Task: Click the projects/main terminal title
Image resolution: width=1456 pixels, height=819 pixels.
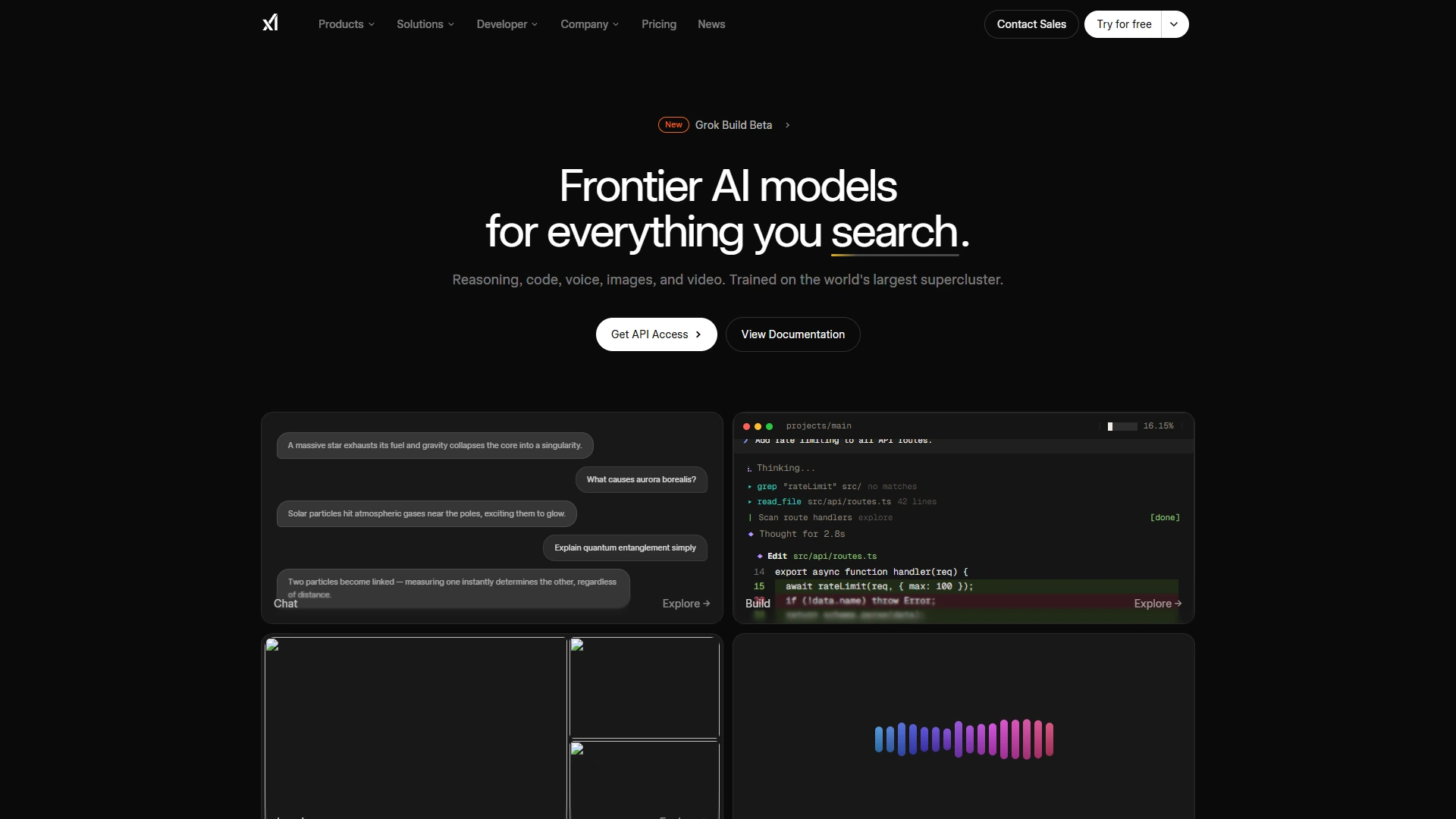Action: click(818, 426)
